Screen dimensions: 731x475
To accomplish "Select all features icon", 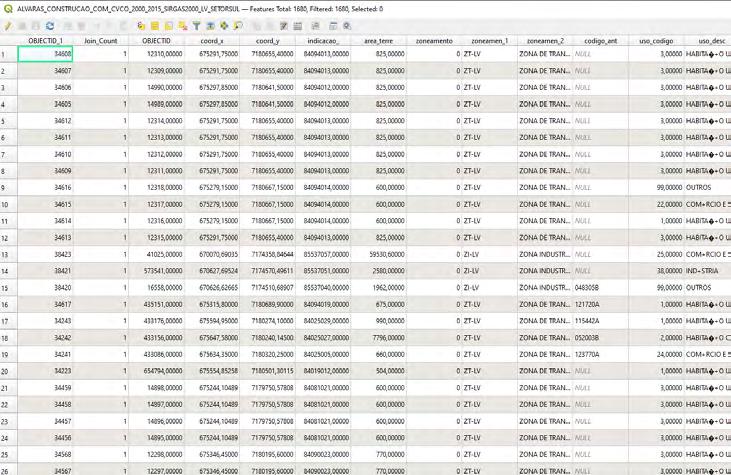I will point(154,26).
